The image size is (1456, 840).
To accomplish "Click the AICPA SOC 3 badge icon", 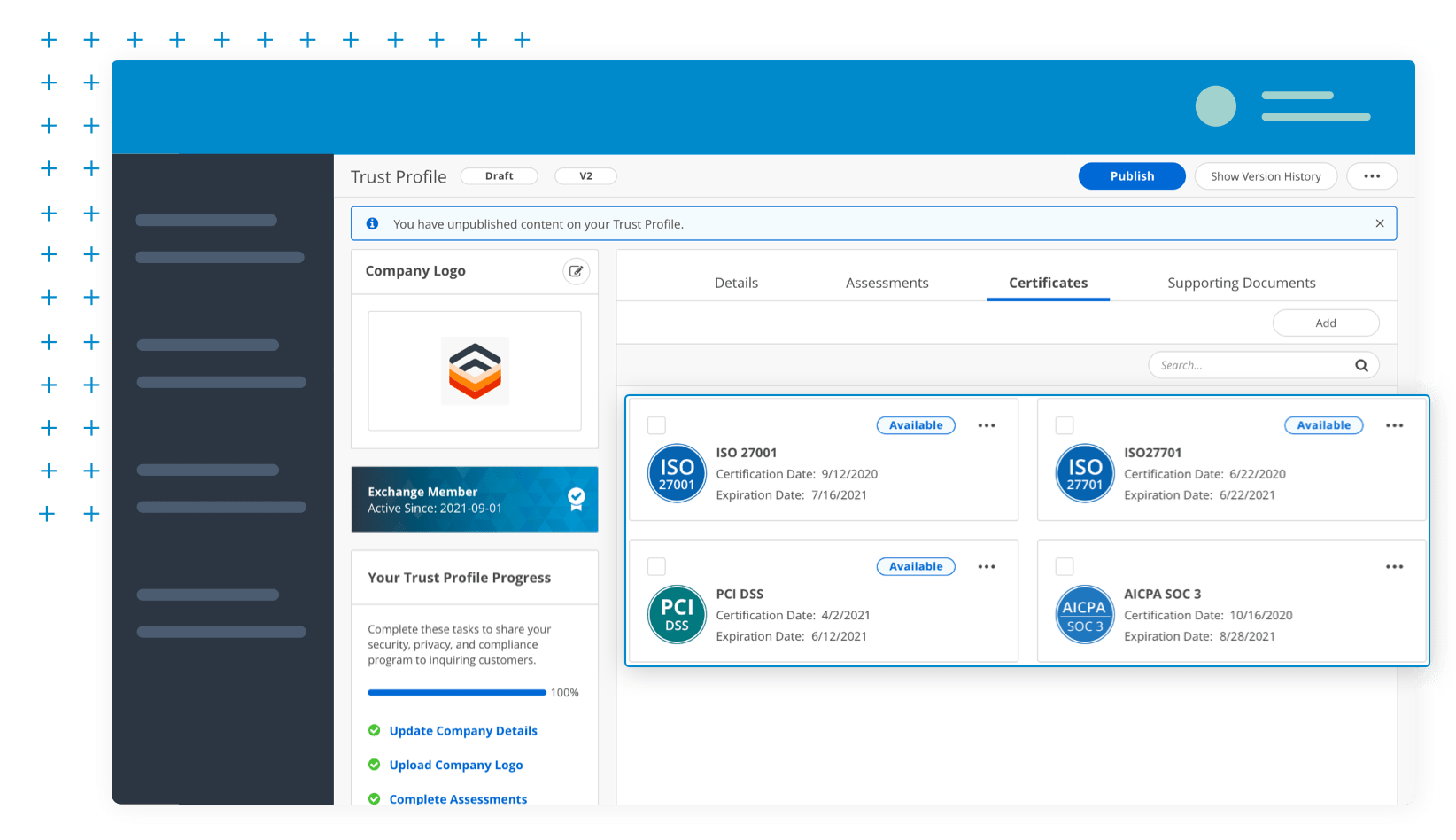I will (x=1085, y=615).
